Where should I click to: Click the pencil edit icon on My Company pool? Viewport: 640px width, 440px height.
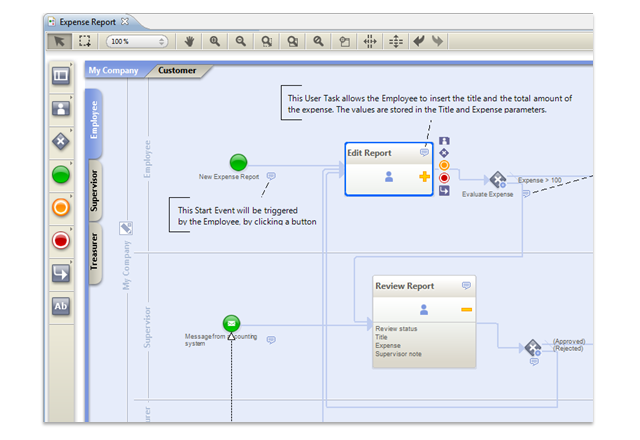click(x=126, y=228)
